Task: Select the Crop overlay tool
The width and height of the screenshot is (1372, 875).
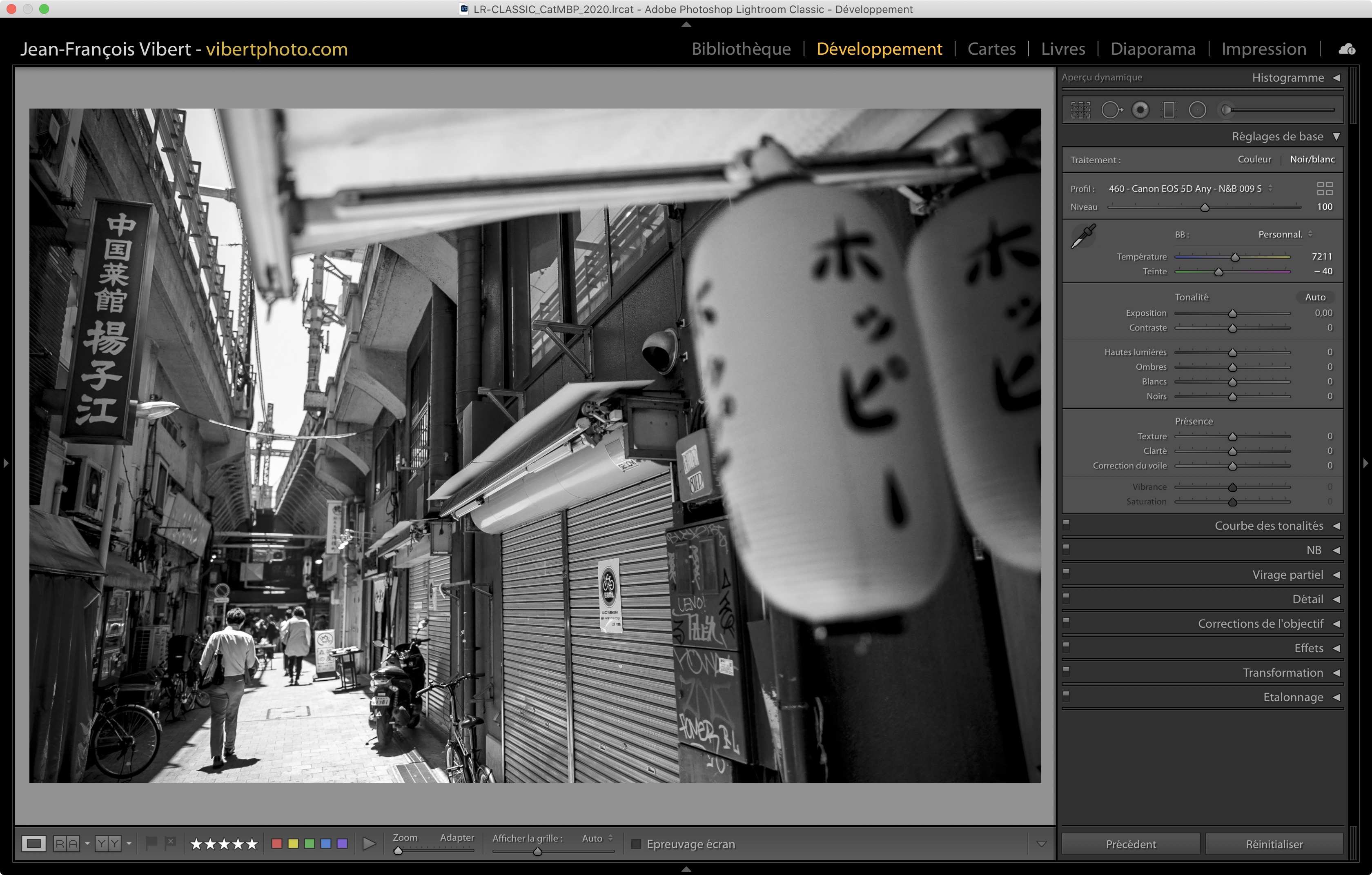Action: pyautogui.click(x=1080, y=110)
